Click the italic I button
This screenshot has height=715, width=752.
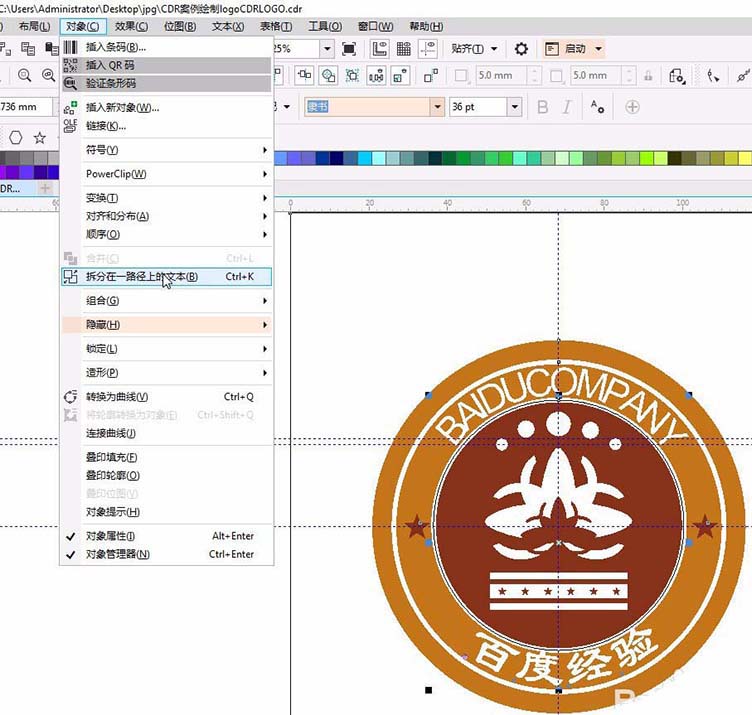coord(567,107)
